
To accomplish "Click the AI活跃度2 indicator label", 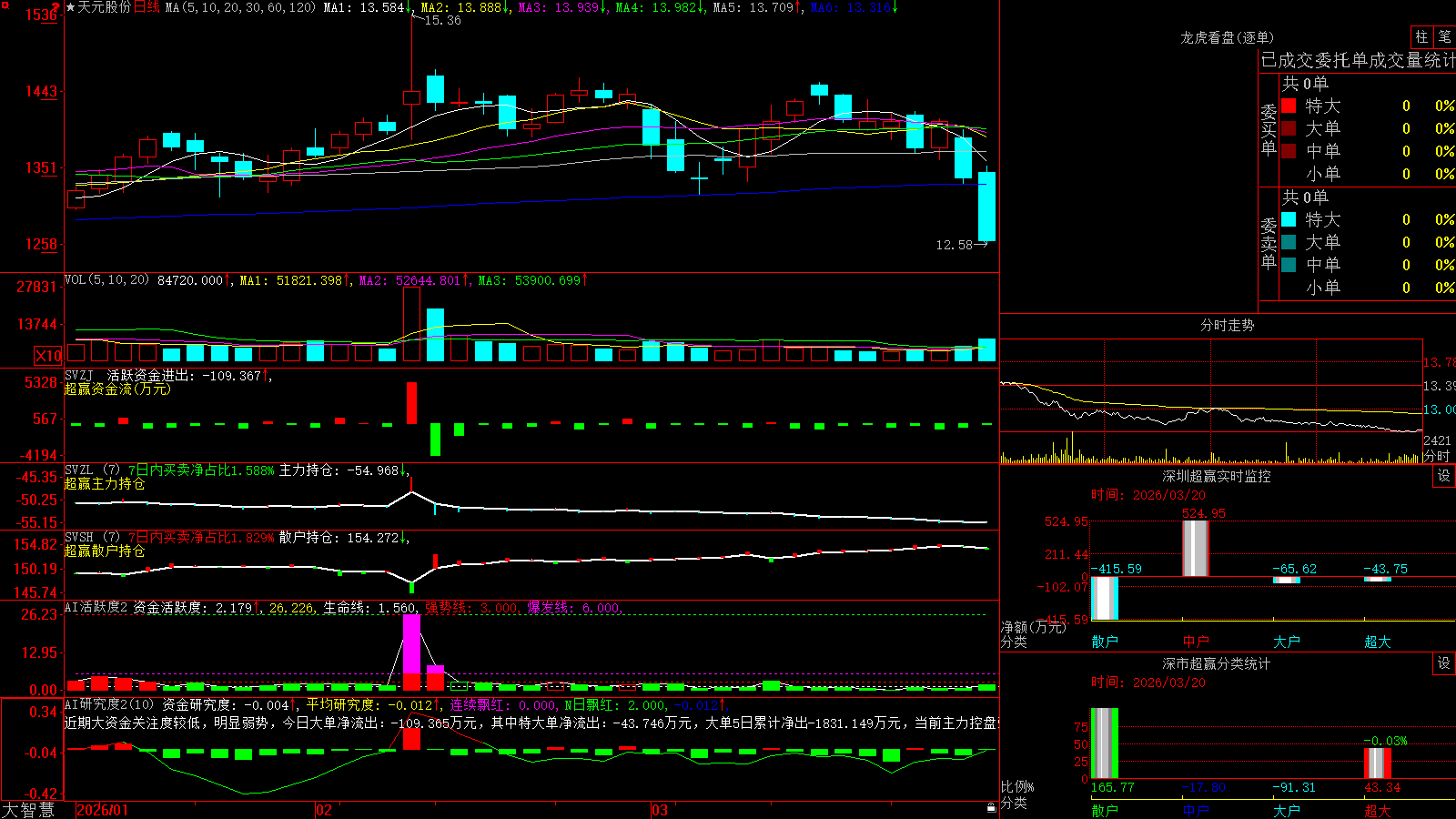I will [x=96, y=607].
